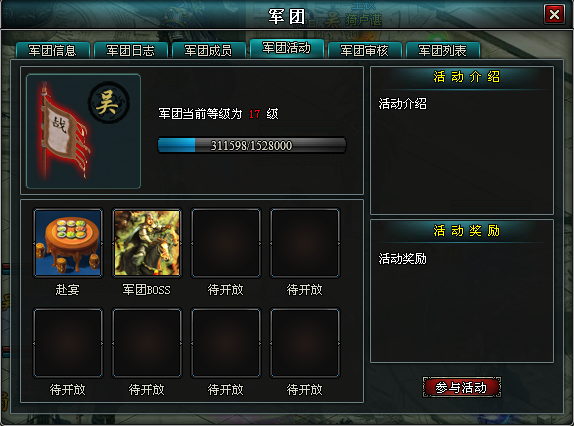Image resolution: width=574 pixels, height=426 pixels.
Task: Click the third 待开放 slot in bottom row
Action: pyautogui.click(x=226, y=343)
